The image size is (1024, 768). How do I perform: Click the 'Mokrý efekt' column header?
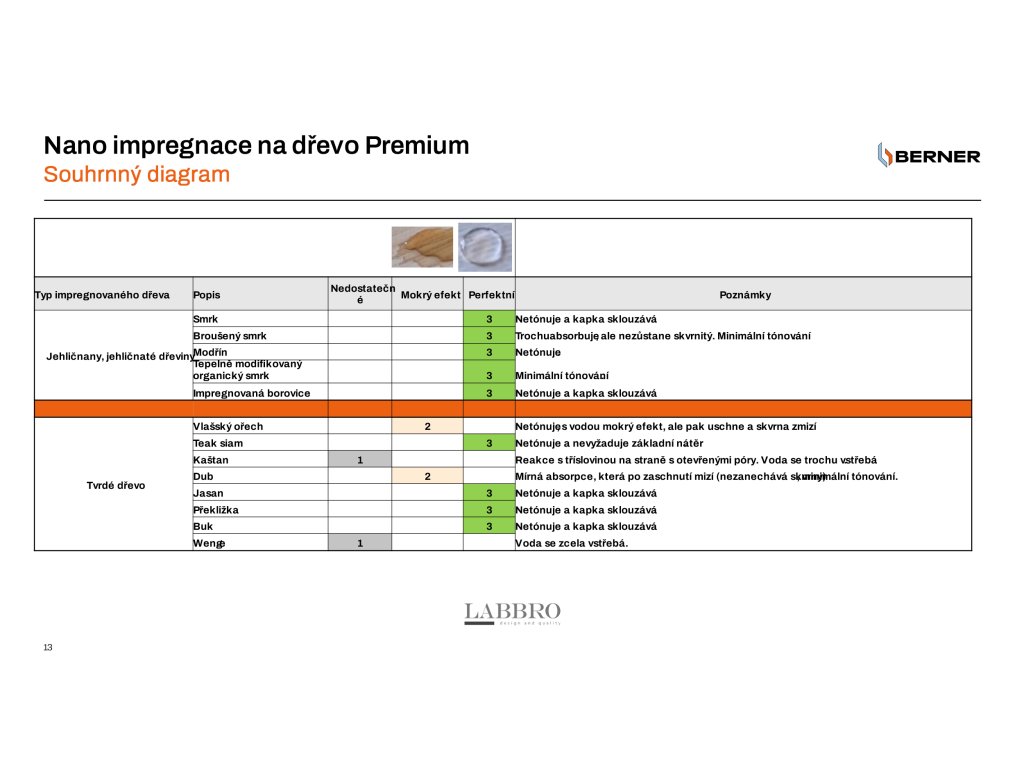coord(428,295)
